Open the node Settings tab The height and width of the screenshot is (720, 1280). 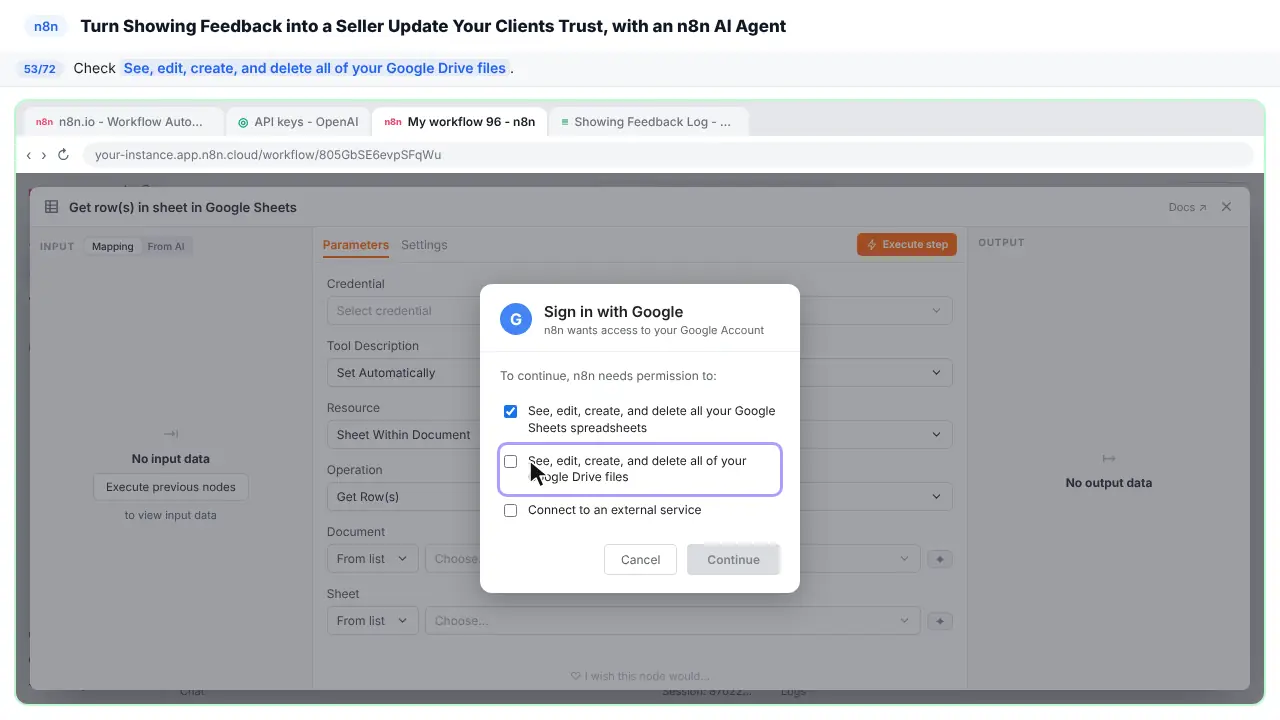pyautogui.click(x=424, y=245)
